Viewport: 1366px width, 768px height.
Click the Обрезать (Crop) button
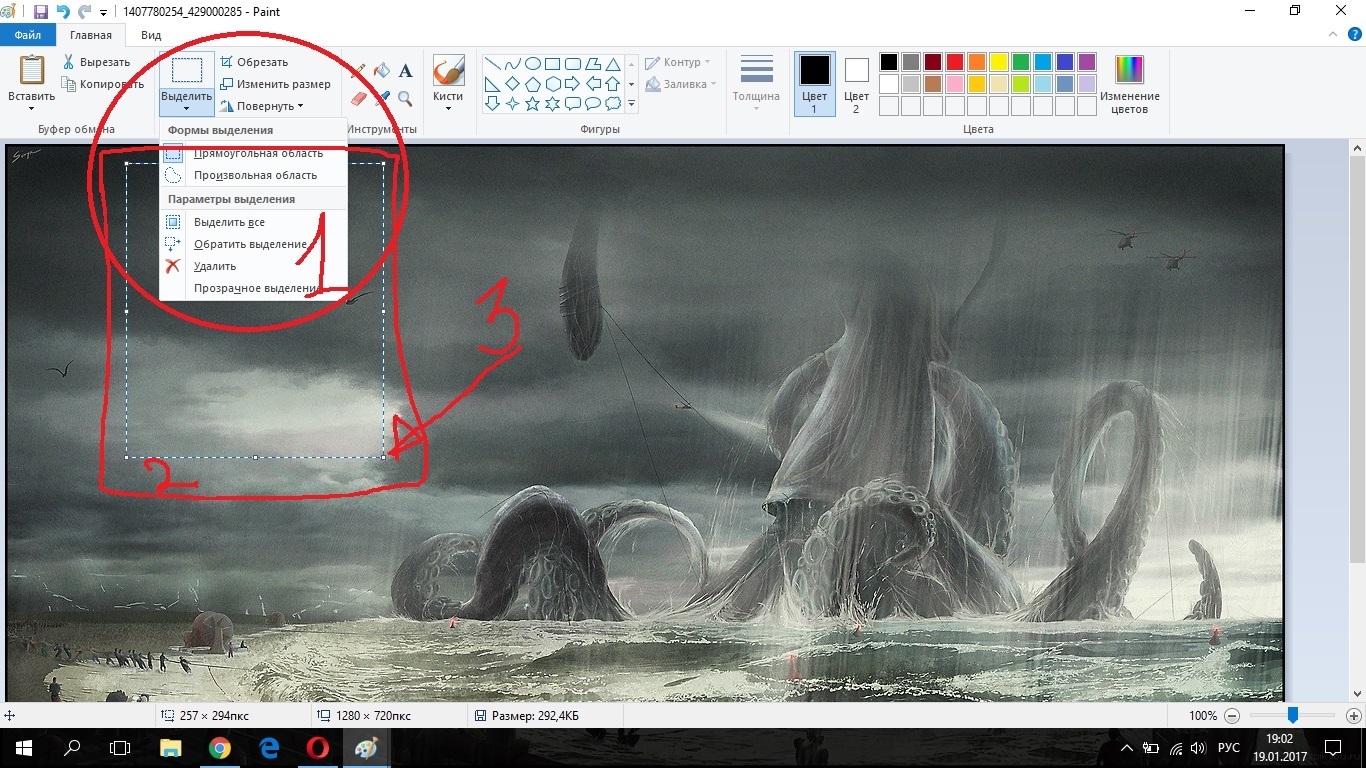pyautogui.click(x=254, y=62)
